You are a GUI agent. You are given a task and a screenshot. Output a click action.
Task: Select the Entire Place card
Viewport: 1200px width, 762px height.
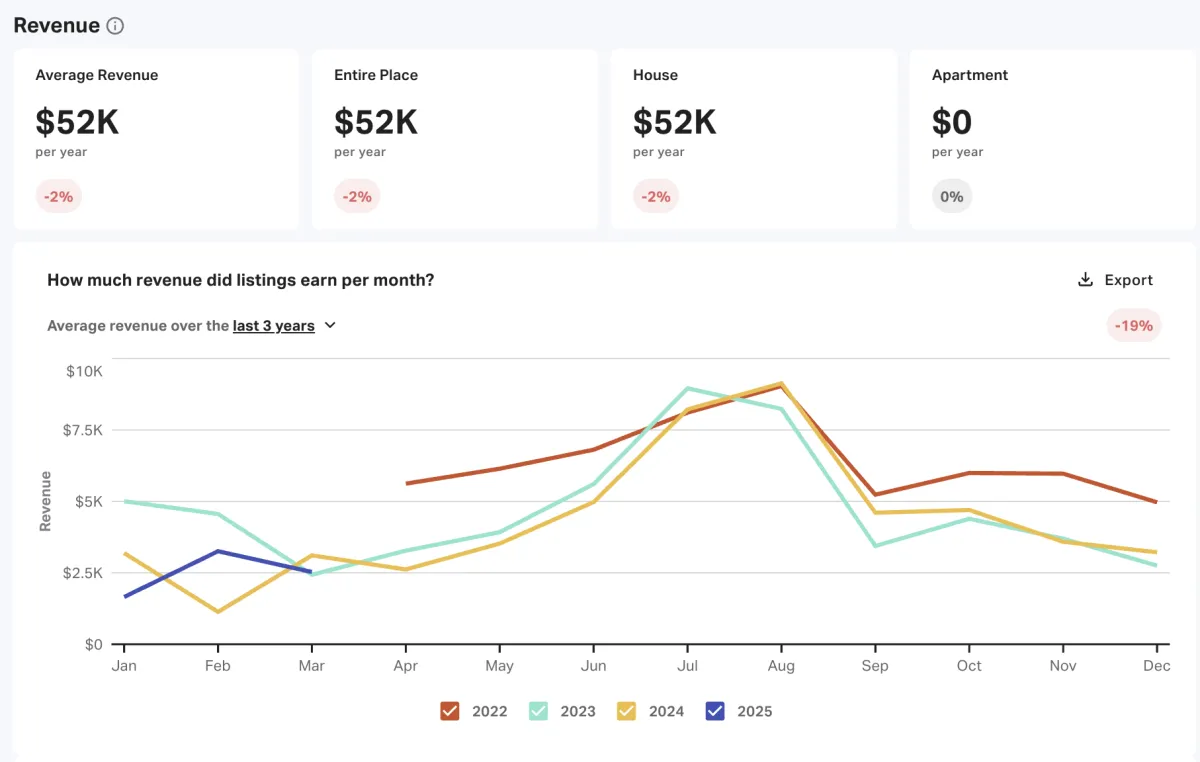455,139
